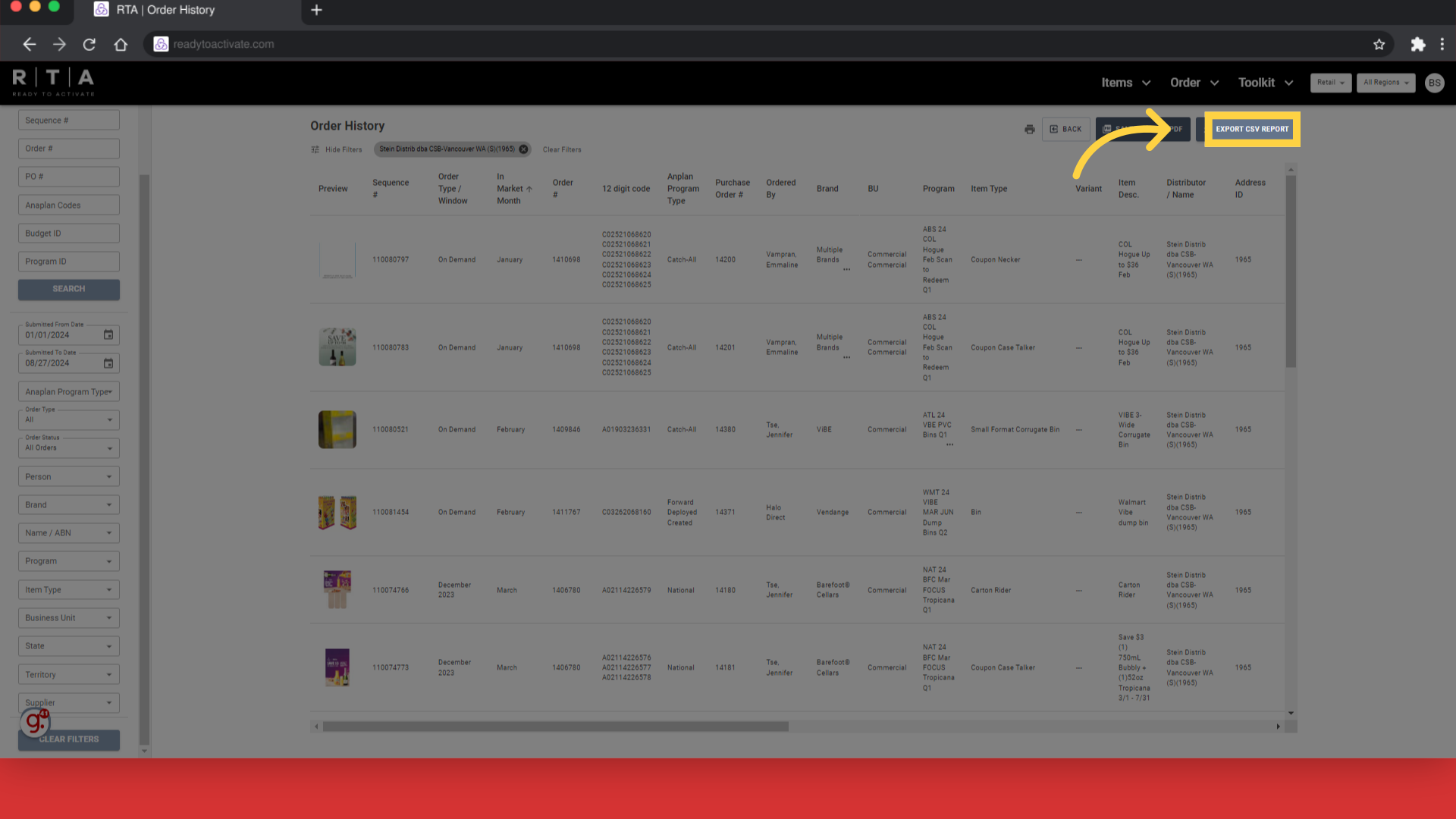Focus the Program ID field

pyautogui.click(x=69, y=262)
